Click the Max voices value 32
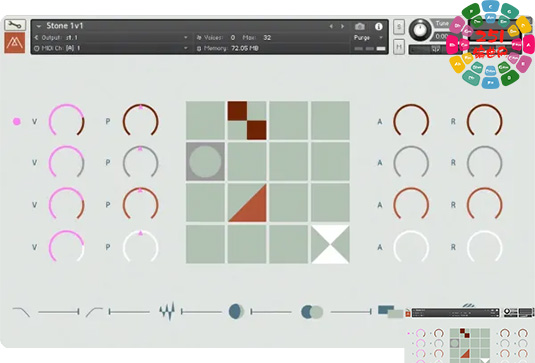This screenshot has width=535, height=363. 267,38
